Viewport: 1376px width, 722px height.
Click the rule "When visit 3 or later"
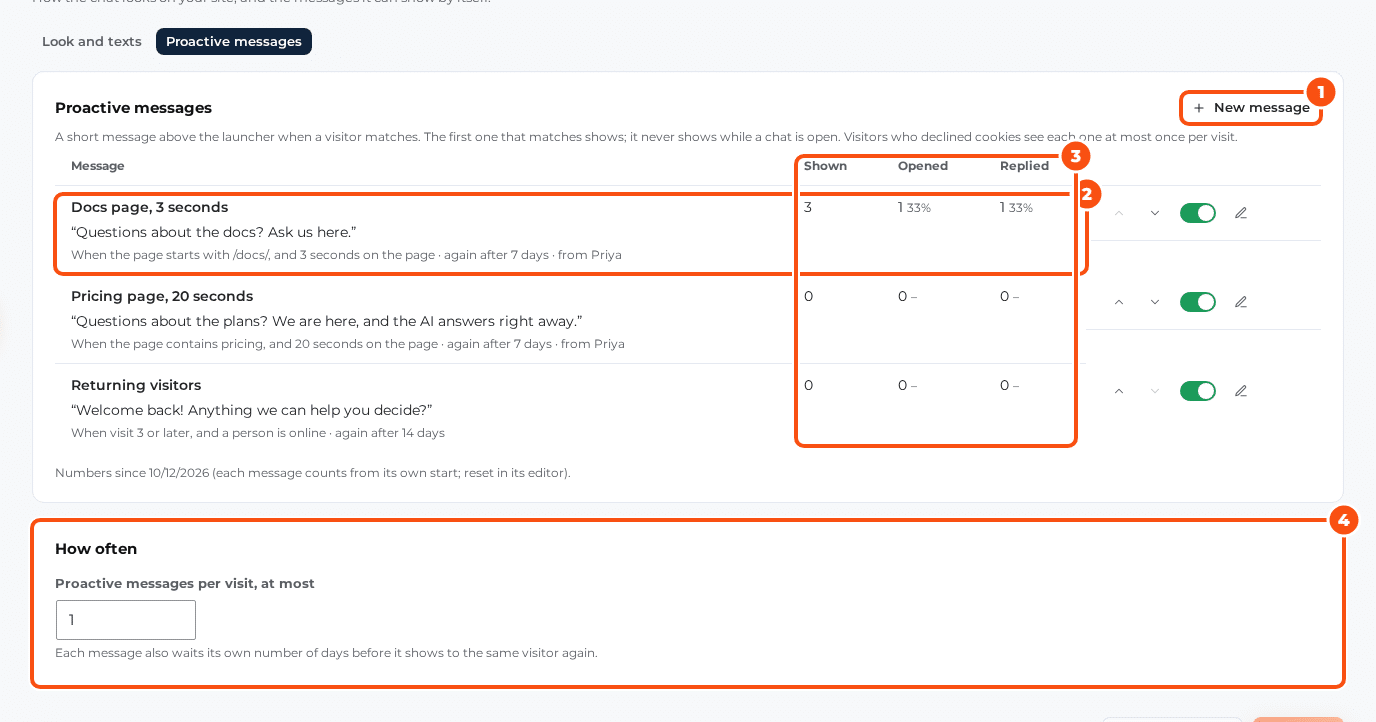coord(258,433)
